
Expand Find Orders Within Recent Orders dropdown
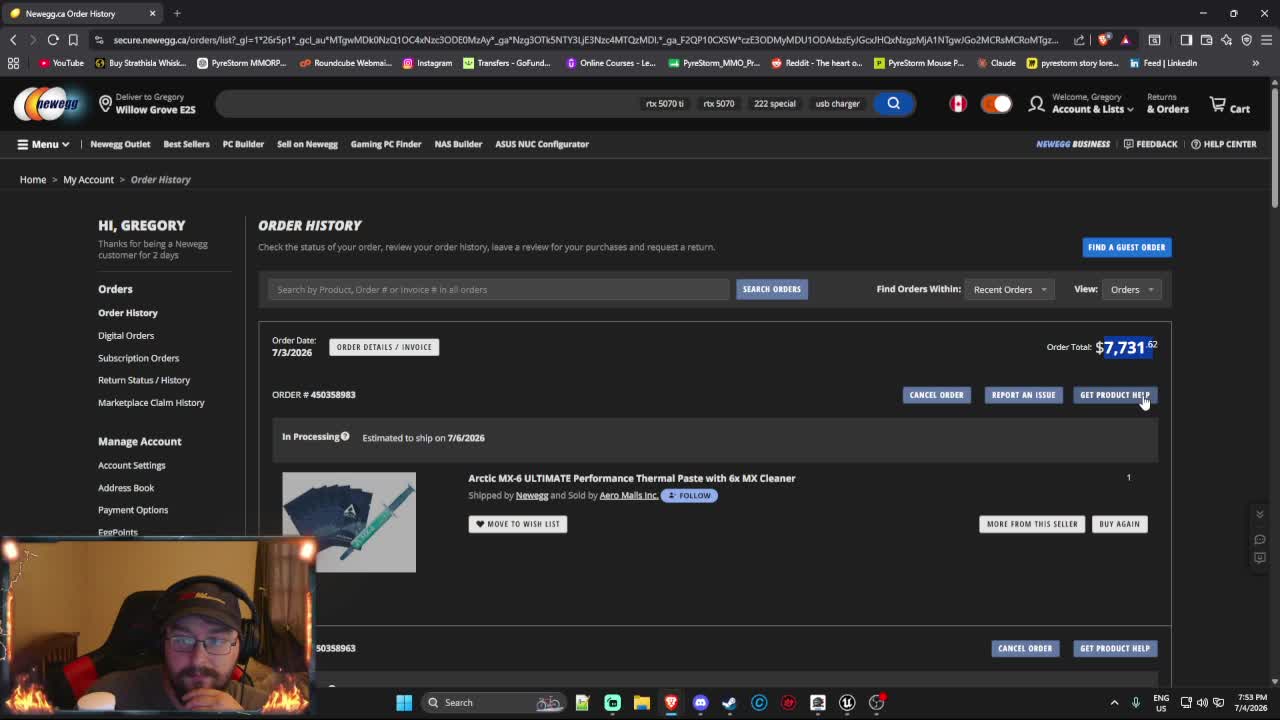pos(1009,289)
